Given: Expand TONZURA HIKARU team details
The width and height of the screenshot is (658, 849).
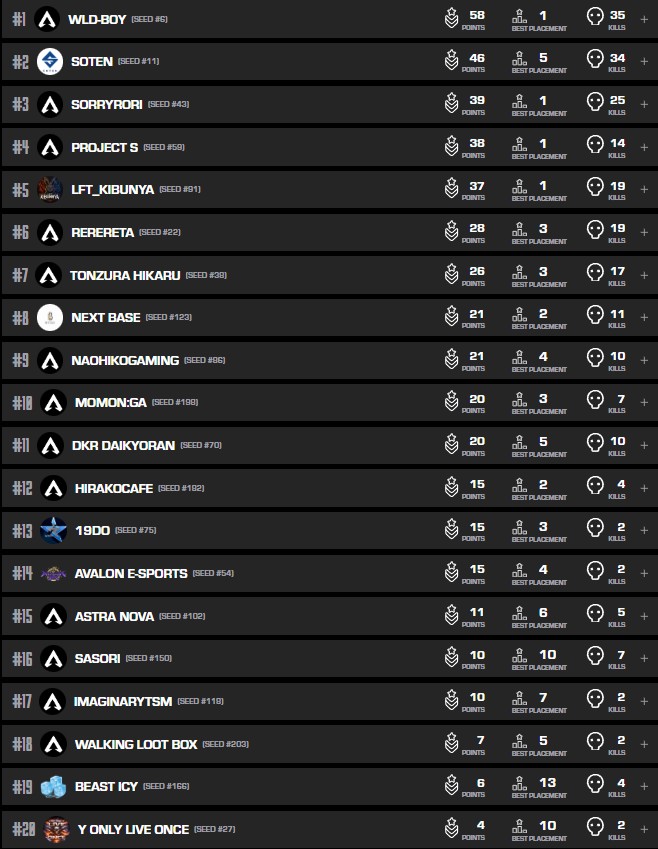Looking at the screenshot, I should pos(644,274).
